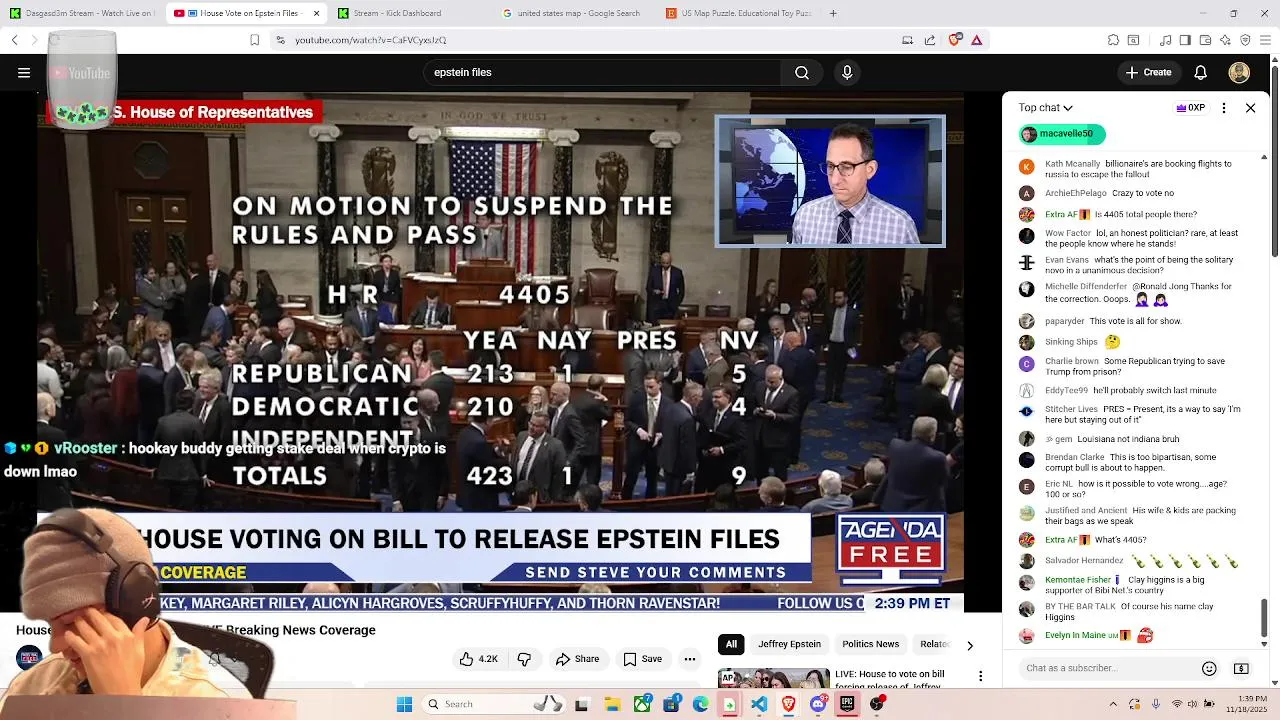Open Microsoft Store from the taskbar
1280x720 pixels.
671,704
